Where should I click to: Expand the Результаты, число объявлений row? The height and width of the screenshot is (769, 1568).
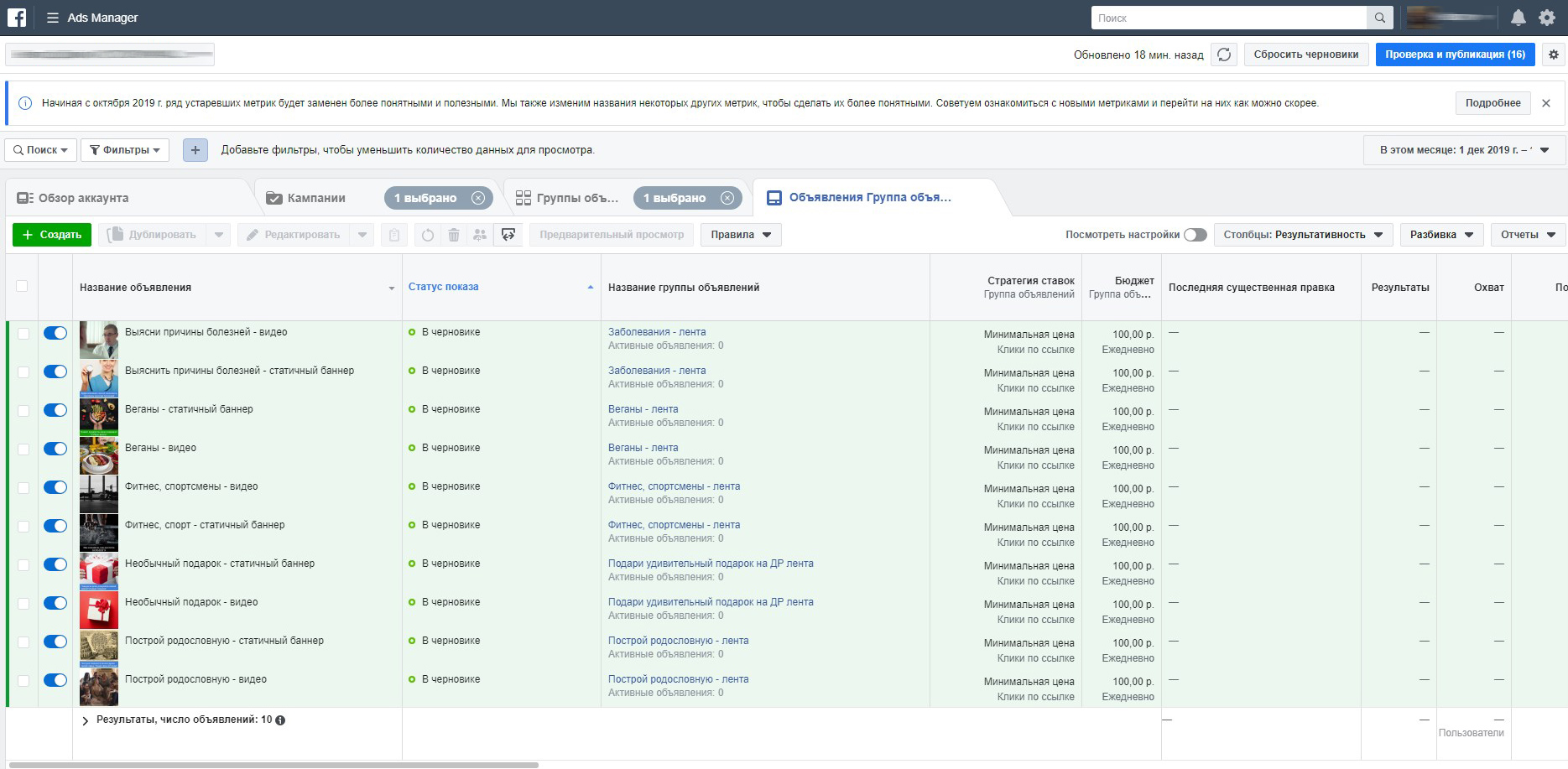86,720
